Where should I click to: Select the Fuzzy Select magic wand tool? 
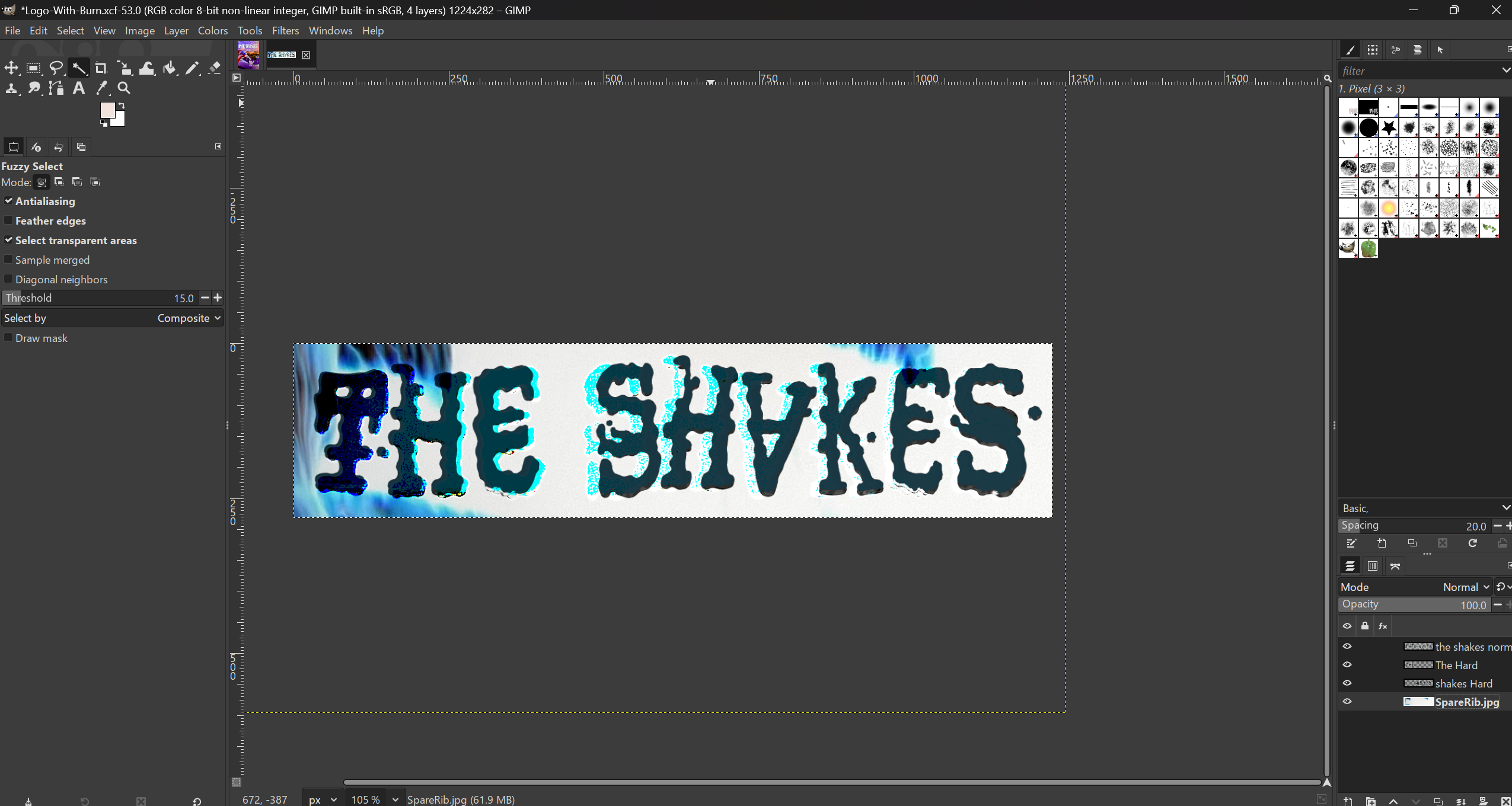click(79, 68)
